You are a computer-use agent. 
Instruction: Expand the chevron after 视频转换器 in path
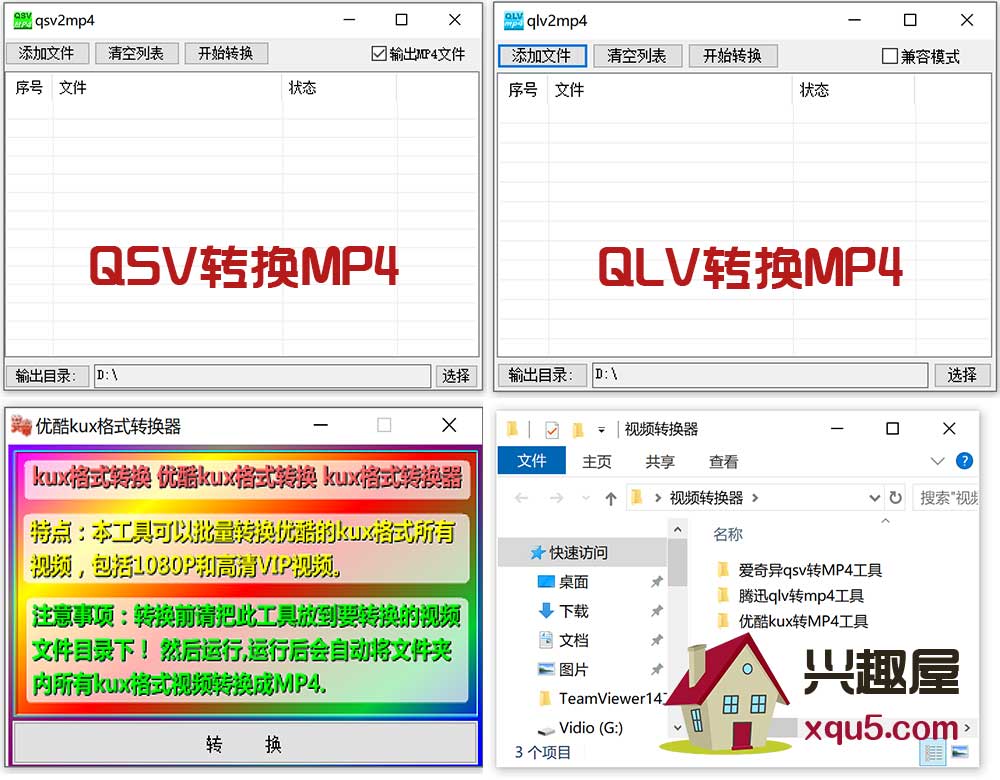(755, 497)
